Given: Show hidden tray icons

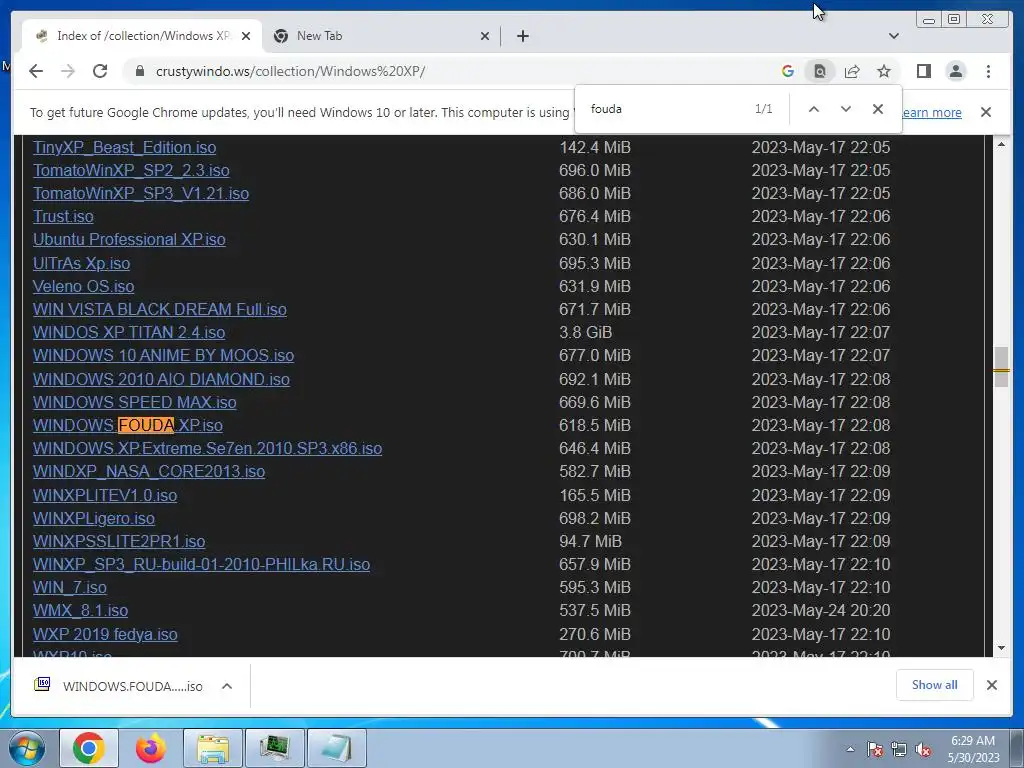Looking at the screenshot, I should (850, 749).
